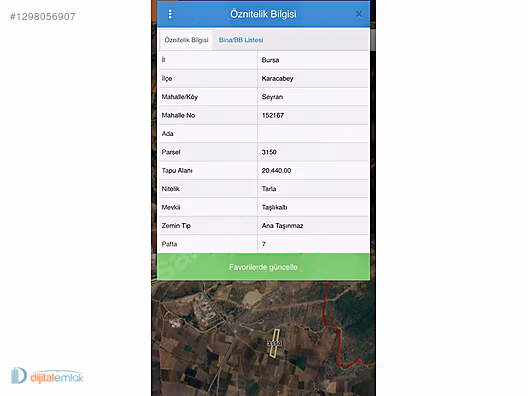Click the listing number #1298056907
The height and width of the screenshot is (396, 528).
pos(43,16)
